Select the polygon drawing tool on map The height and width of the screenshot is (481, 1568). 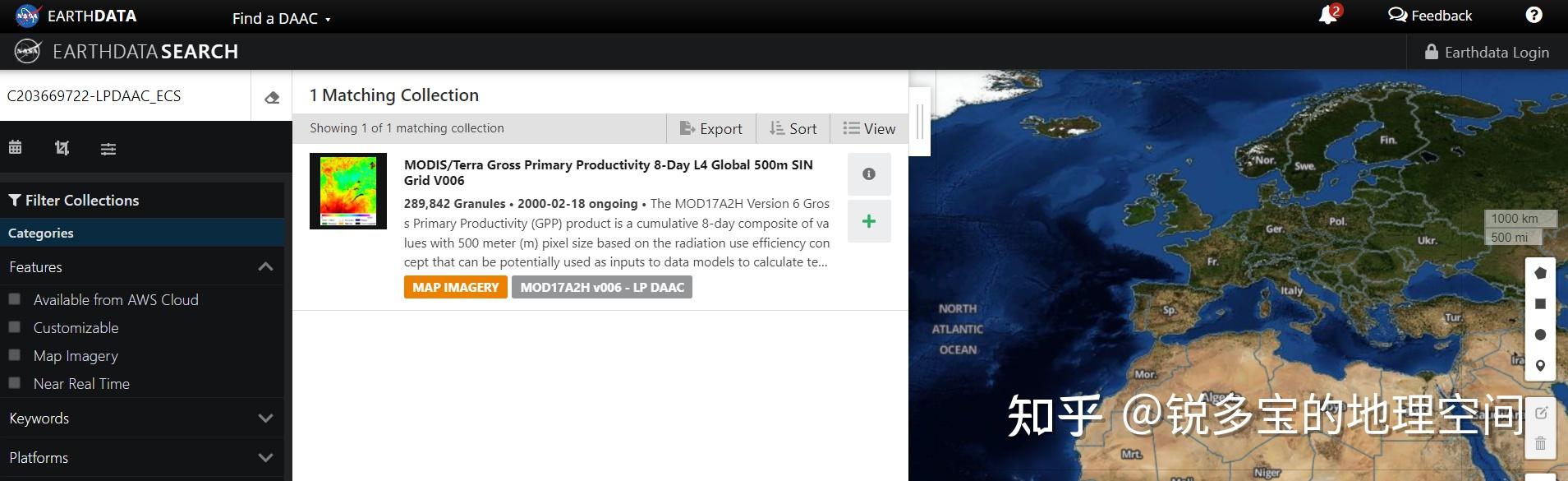click(1540, 273)
